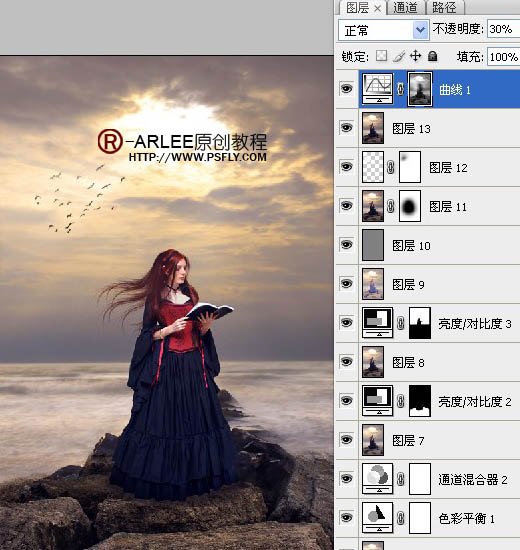Click the layer name 图层 12
This screenshot has height=550, width=520.
click(448, 168)
